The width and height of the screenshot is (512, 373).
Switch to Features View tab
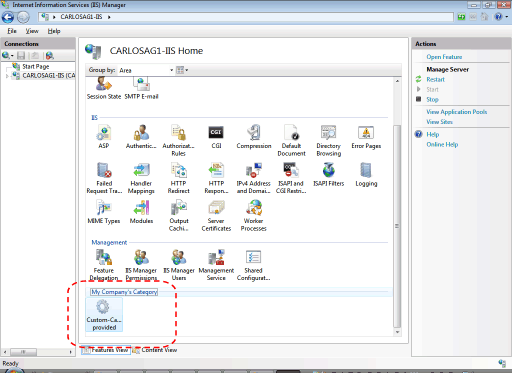click(106, 350)
